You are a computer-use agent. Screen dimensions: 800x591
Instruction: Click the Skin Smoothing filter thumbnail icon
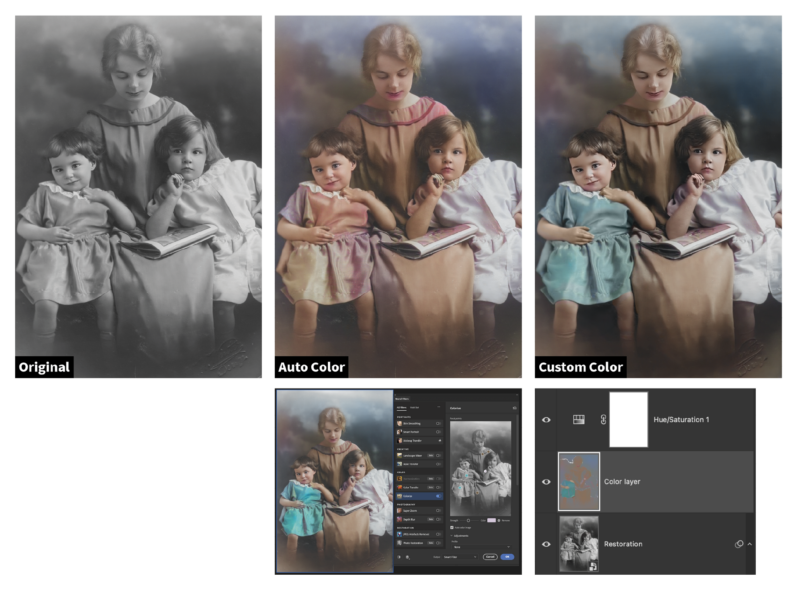pos(399,424)
